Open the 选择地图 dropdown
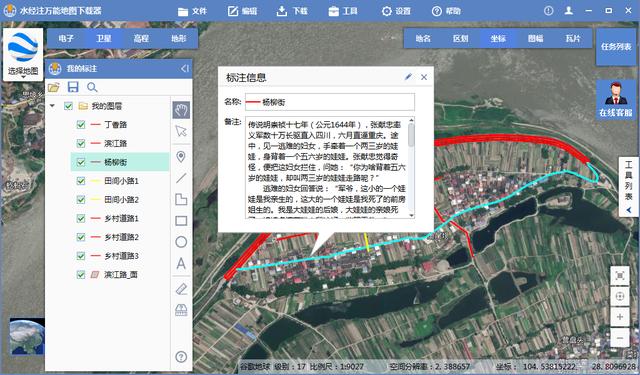The image size is (640, 375). pos(23,54)
